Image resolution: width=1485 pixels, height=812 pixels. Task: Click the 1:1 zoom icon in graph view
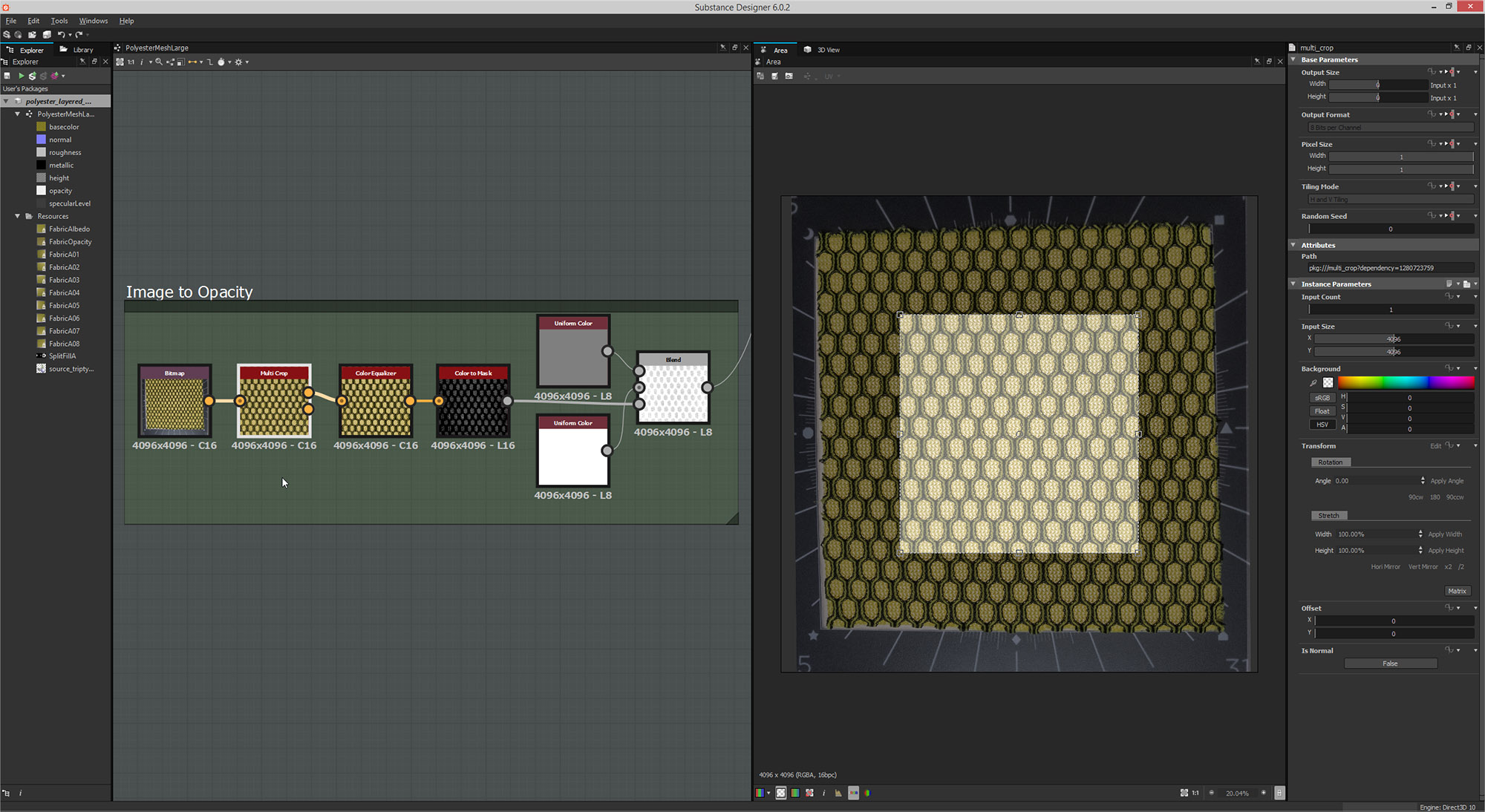pos(131,62)
